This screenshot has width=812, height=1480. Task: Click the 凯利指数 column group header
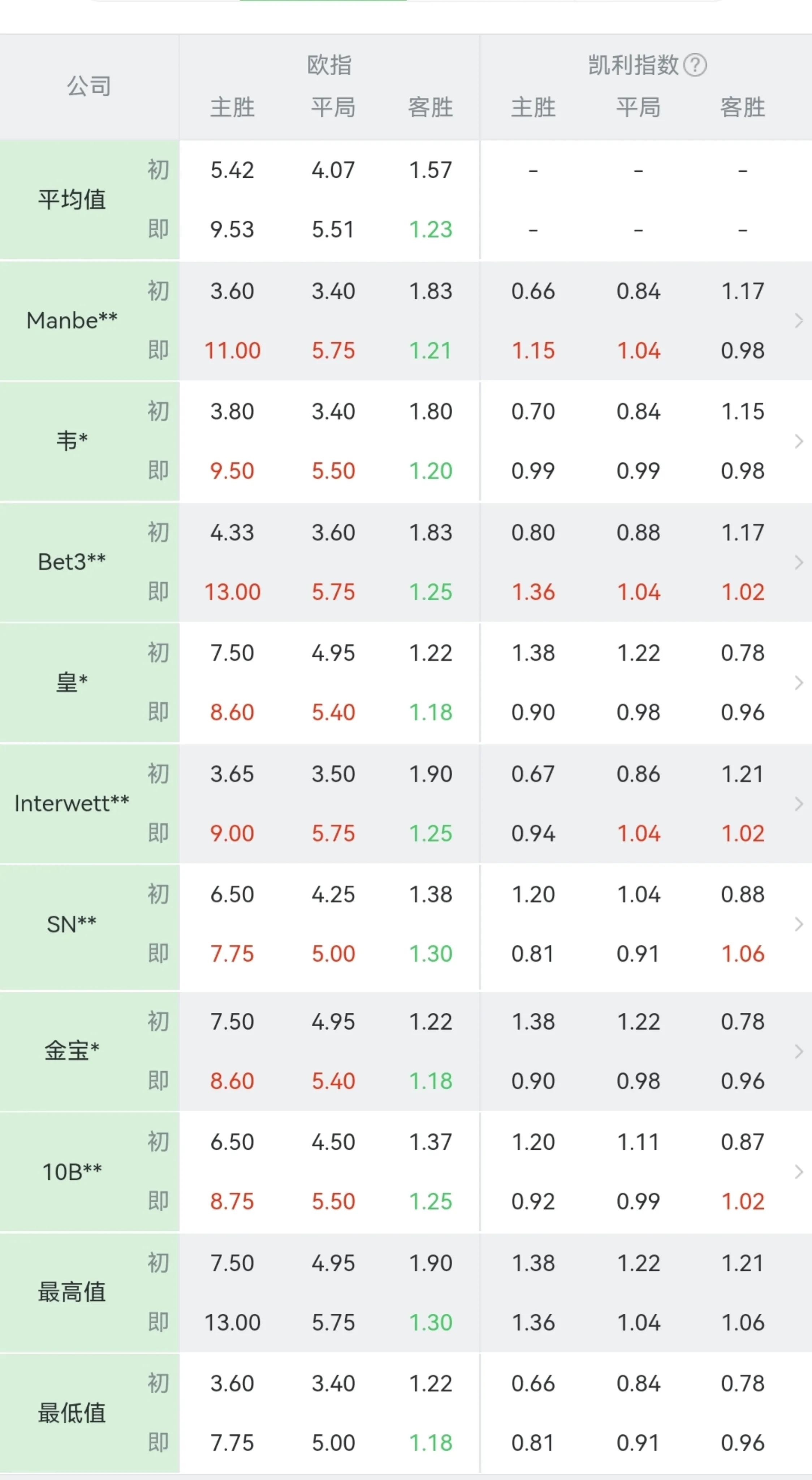[x=634, y=65]
